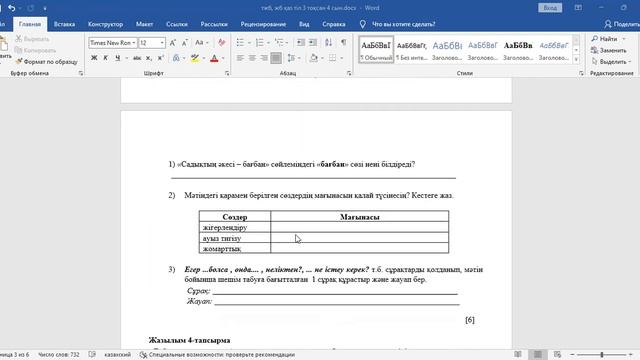
Task: Open ribbon display options icon
Action: 578,8
